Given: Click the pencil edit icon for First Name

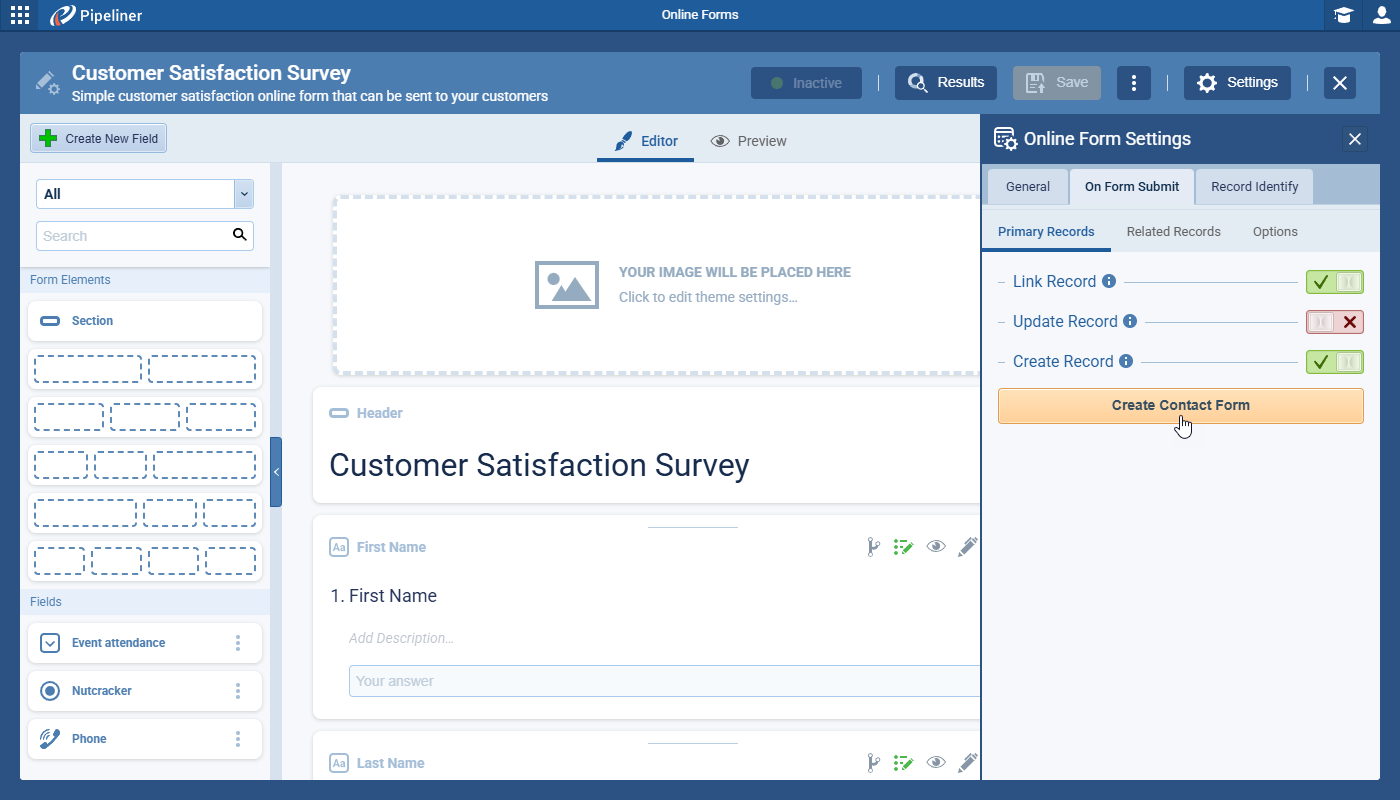Looking at the screenshot, I should click(967, 547).
